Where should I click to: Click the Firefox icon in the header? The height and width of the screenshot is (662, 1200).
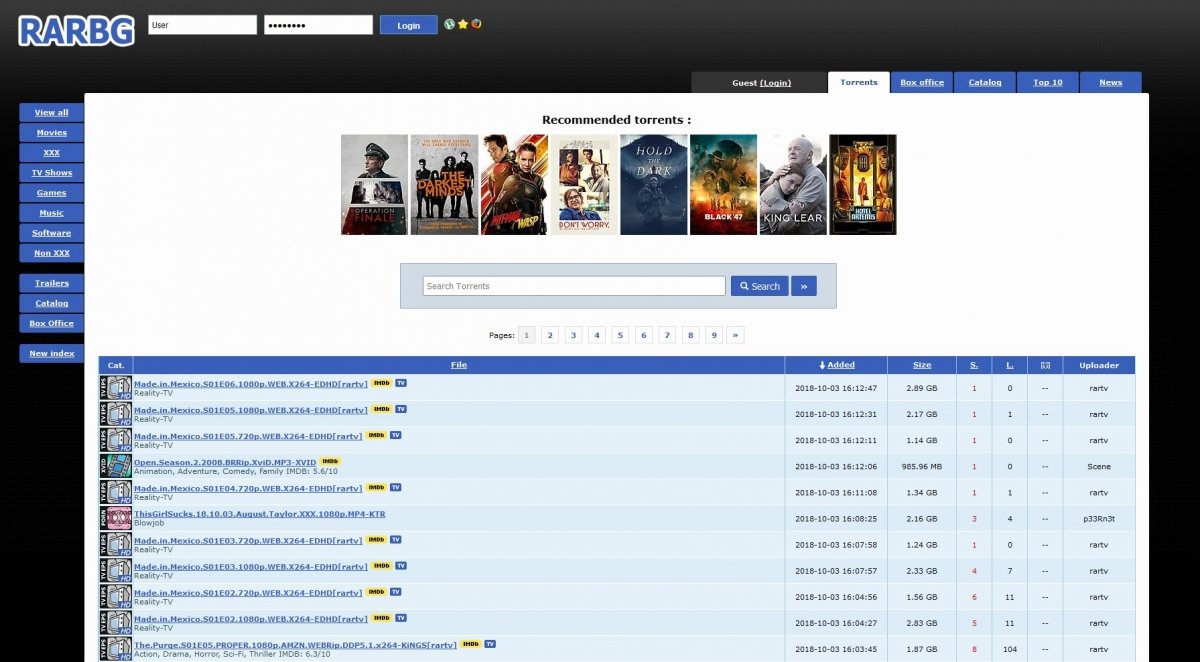coord(476,24)
